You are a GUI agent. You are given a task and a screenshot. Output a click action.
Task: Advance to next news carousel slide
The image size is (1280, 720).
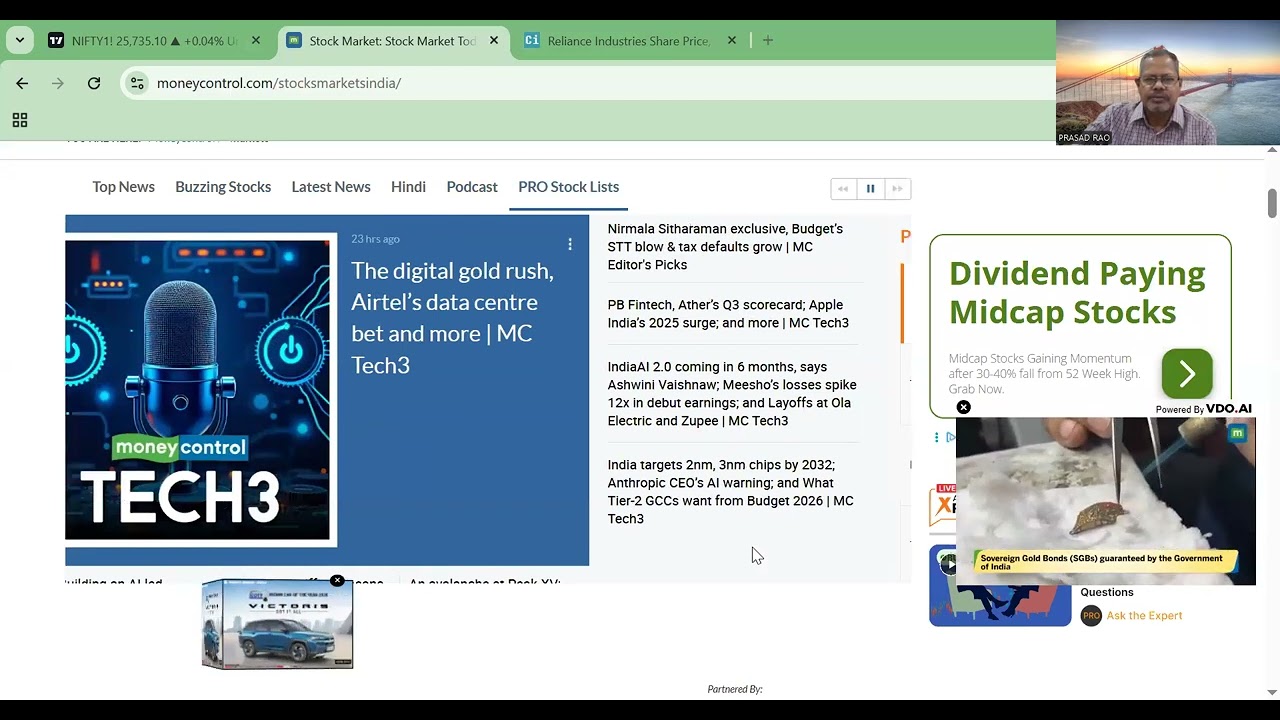(x=897, y=189)
